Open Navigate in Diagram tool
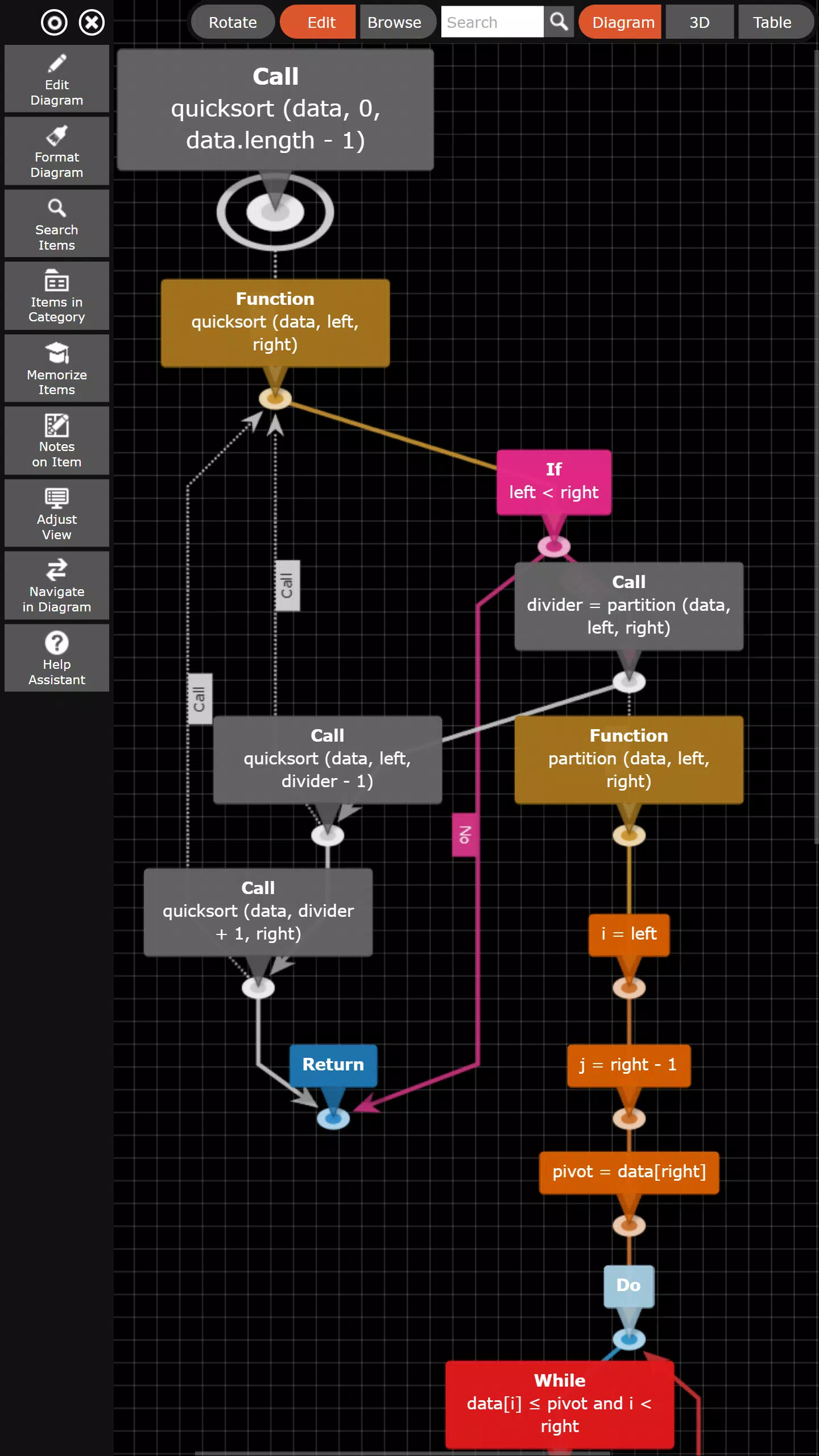Image resolution: width=819 pixels, height=1456 pixels. click(57, 585)
